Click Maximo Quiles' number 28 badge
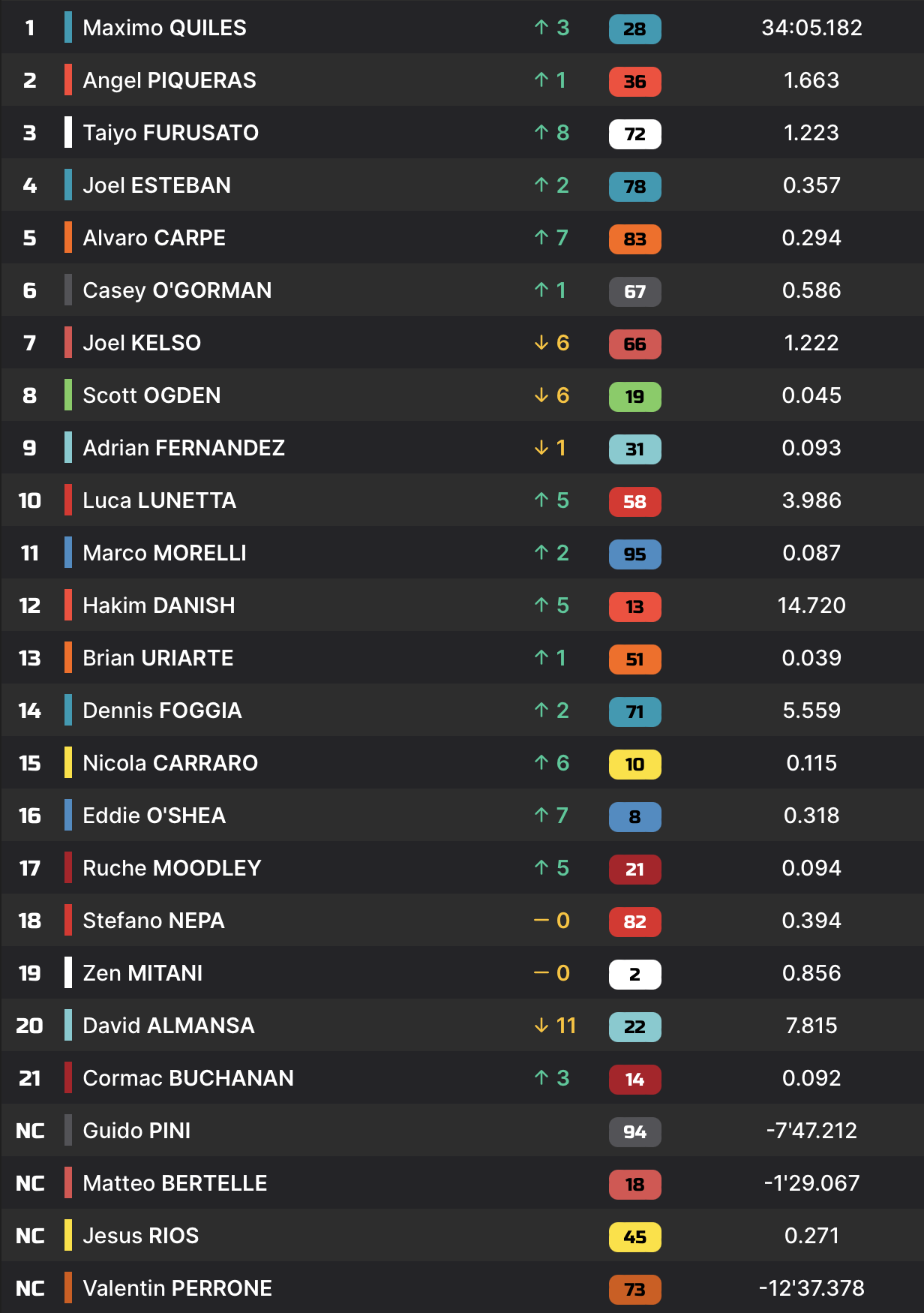This screenshot has height=1313, width=924. click(x=634, y=29)
